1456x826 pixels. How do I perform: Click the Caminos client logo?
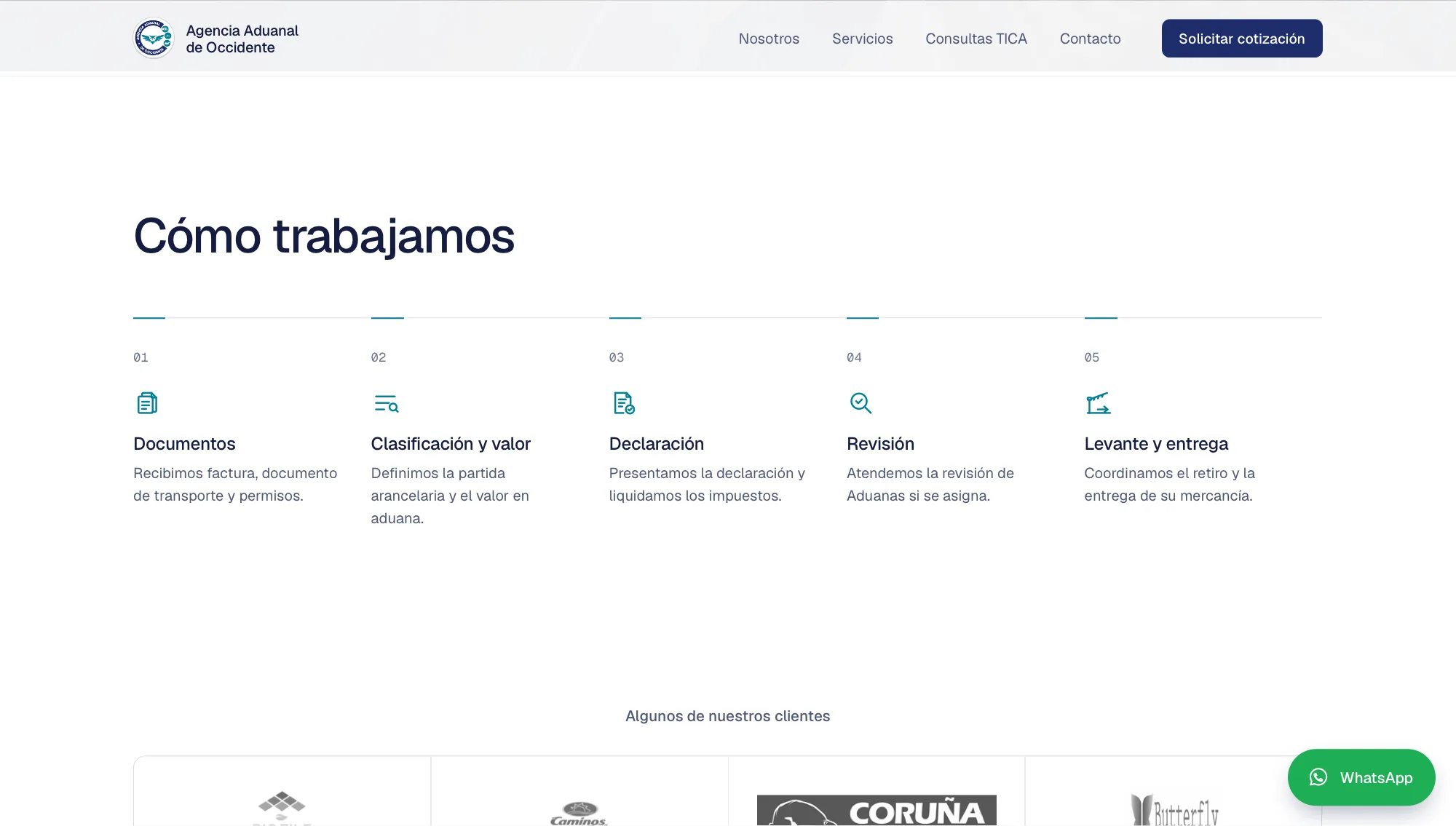tap(579, 814)
